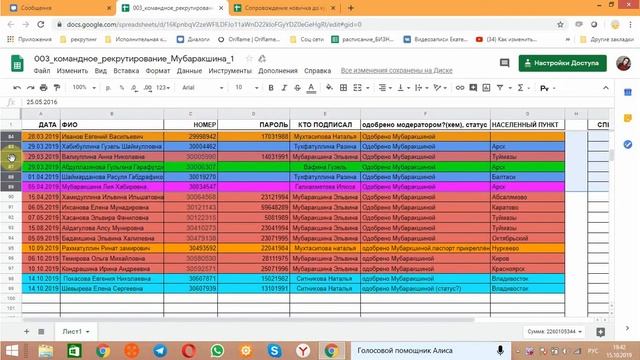
Task: Switch to Сообщения browser tab
Action: pos(61,8)
